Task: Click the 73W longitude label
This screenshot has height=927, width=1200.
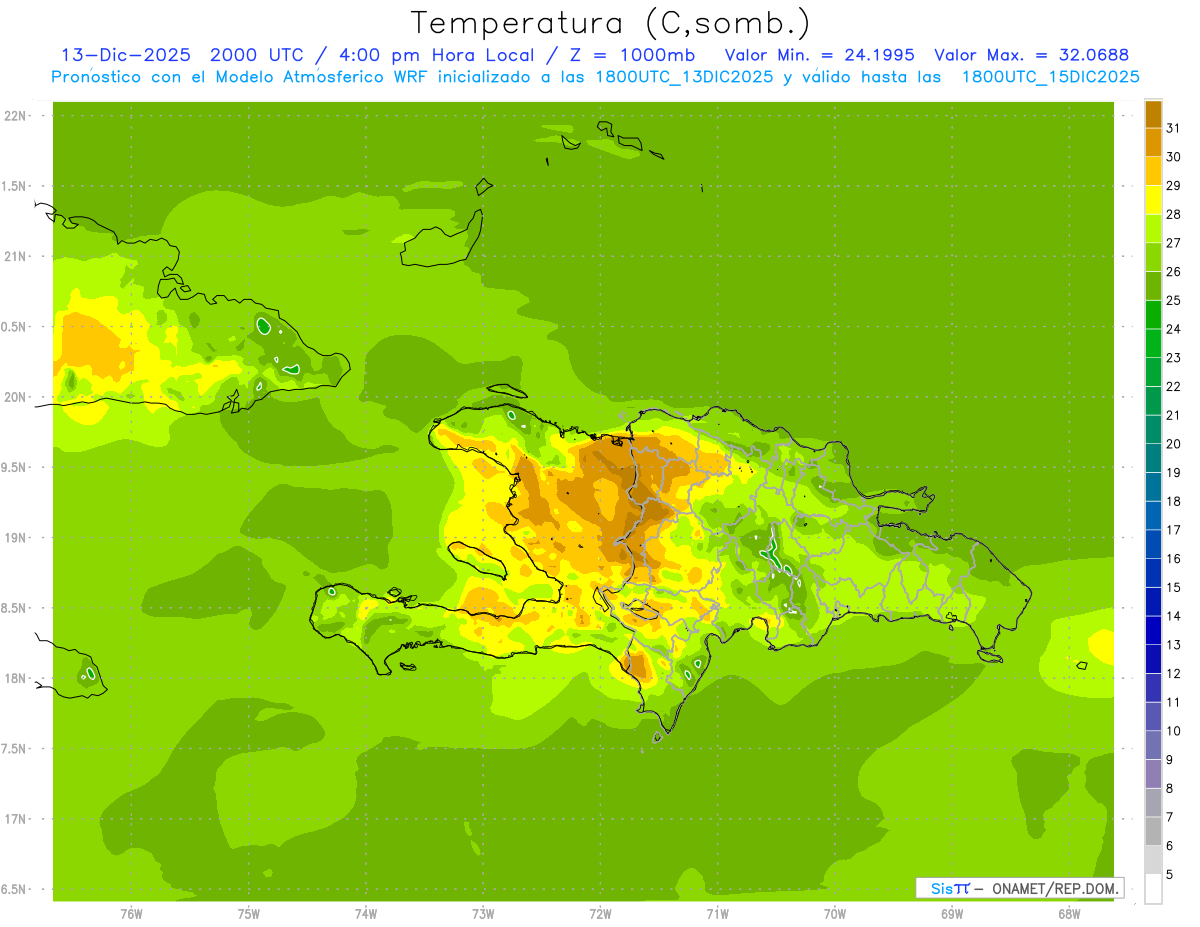Action: [x=483, y=914]
